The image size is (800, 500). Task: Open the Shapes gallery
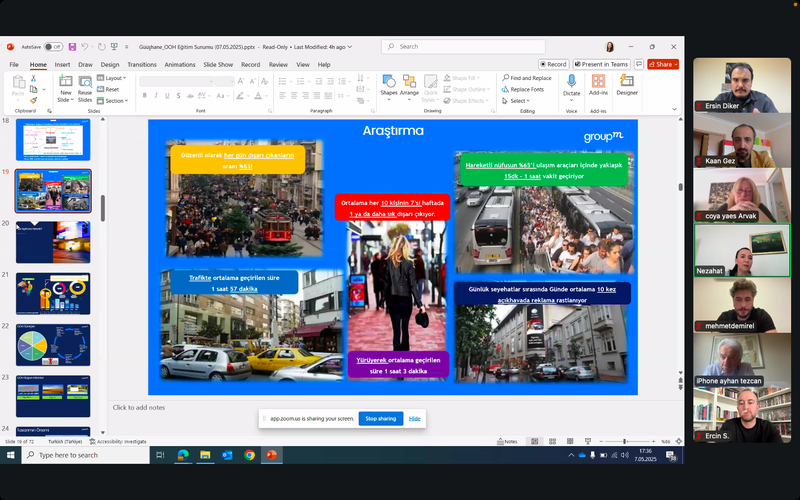tap(389, 87)
